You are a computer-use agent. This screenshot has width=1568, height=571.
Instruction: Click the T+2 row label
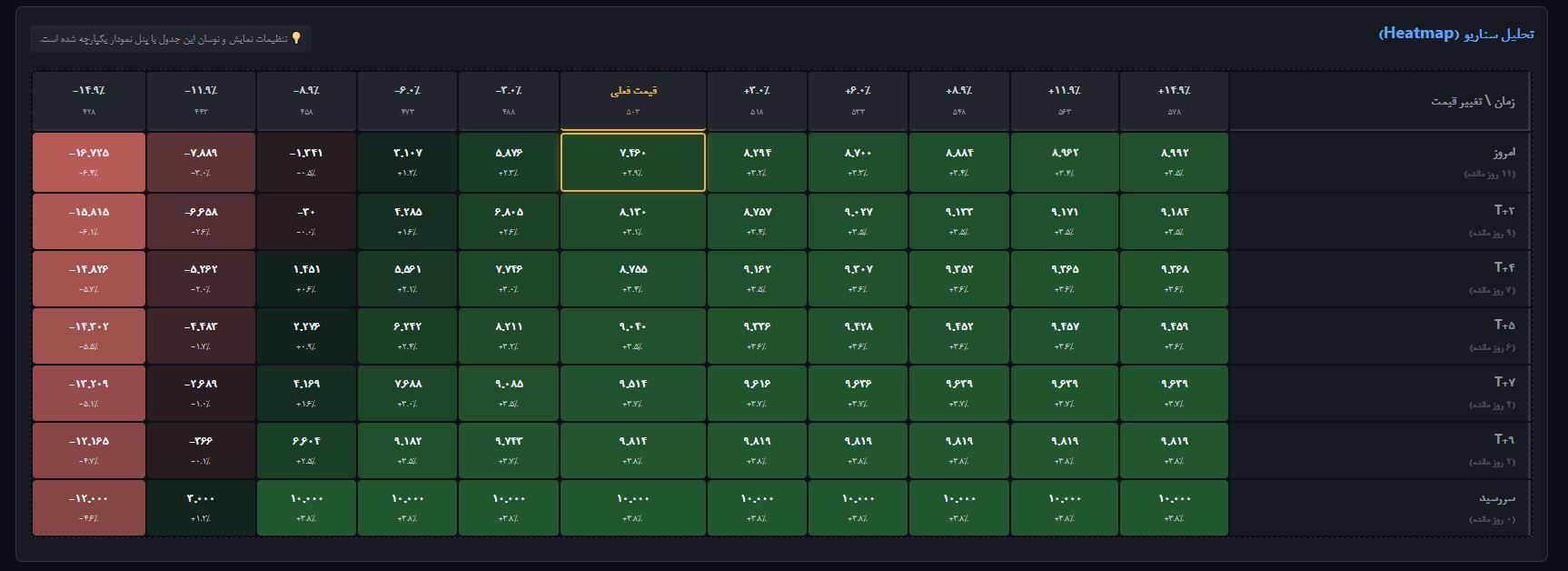pos(1380,221)
